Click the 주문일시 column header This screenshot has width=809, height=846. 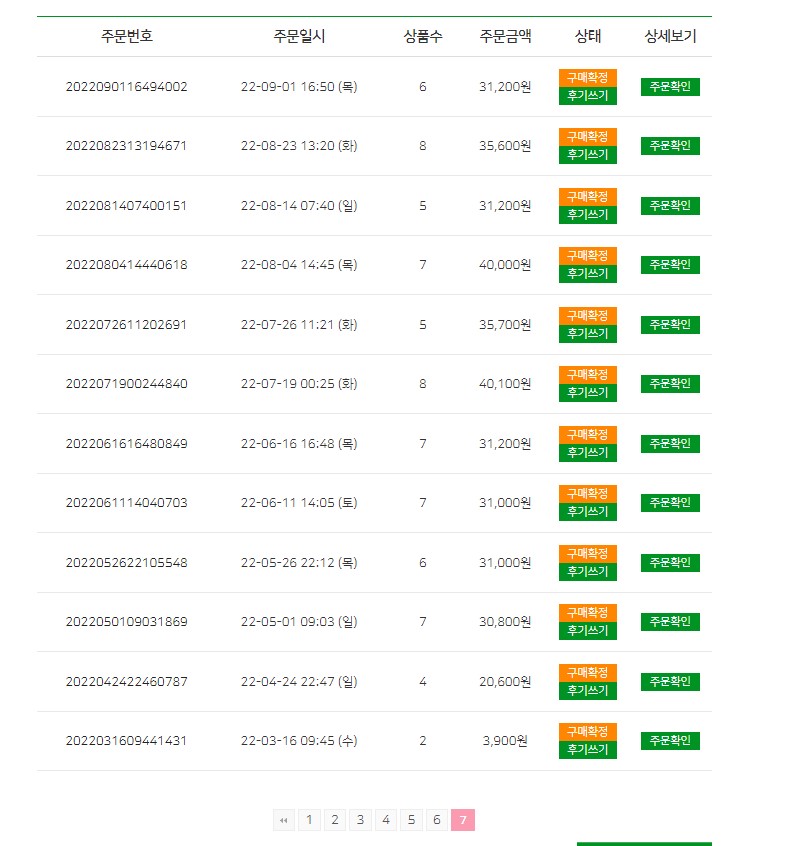(300, 36)
